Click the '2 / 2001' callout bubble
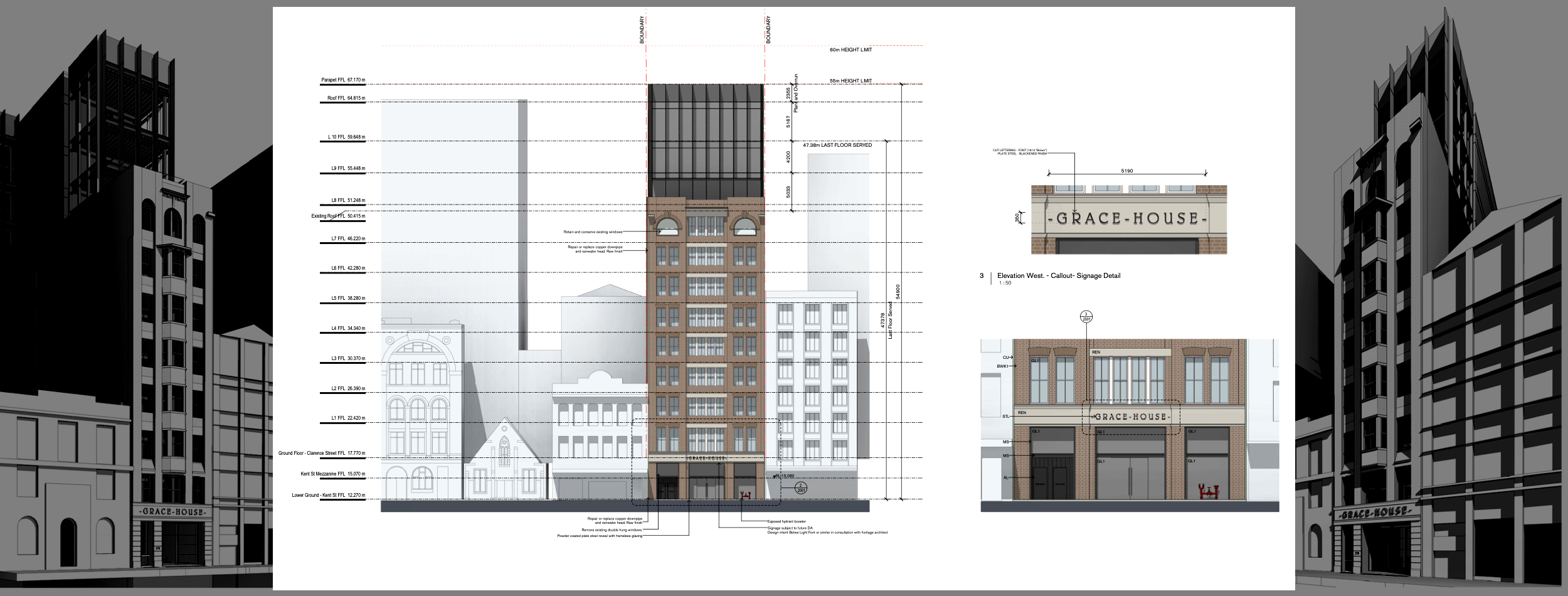 800,487
